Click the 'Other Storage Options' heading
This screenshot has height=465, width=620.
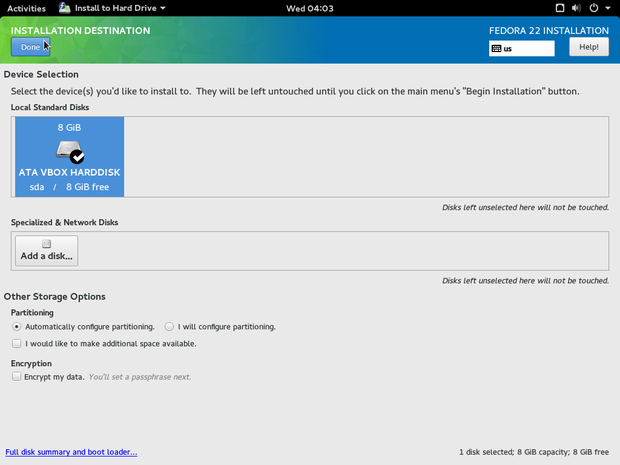(55, 297)
